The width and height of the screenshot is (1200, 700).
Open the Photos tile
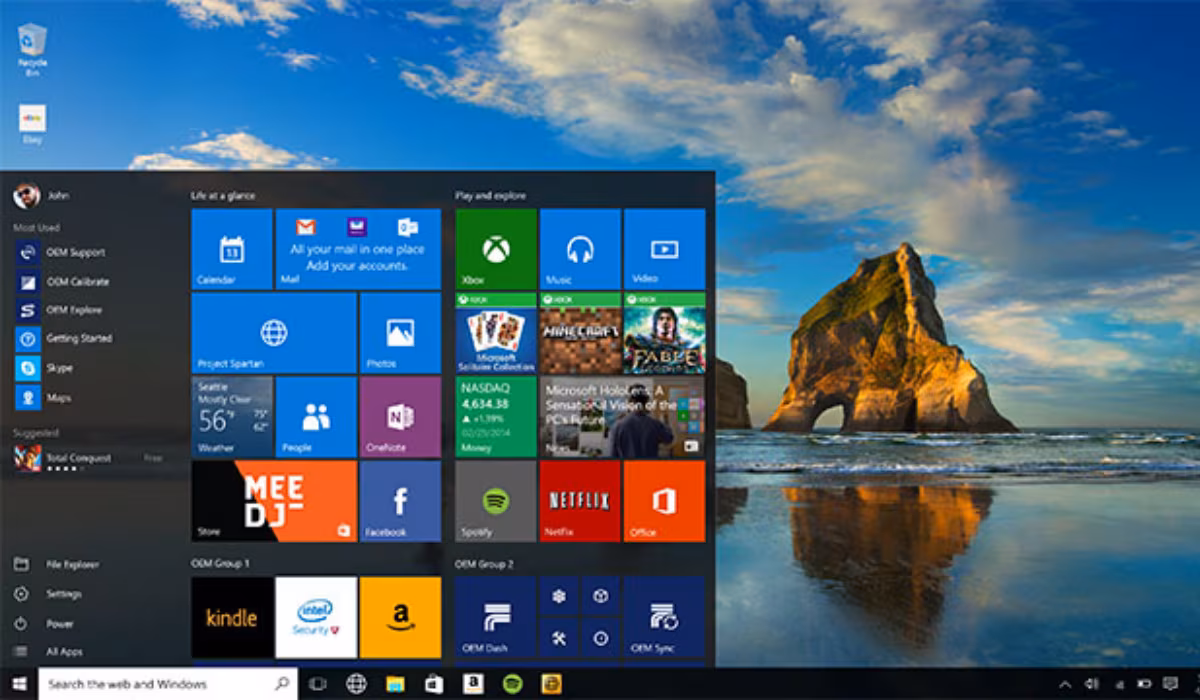[400, 333]
